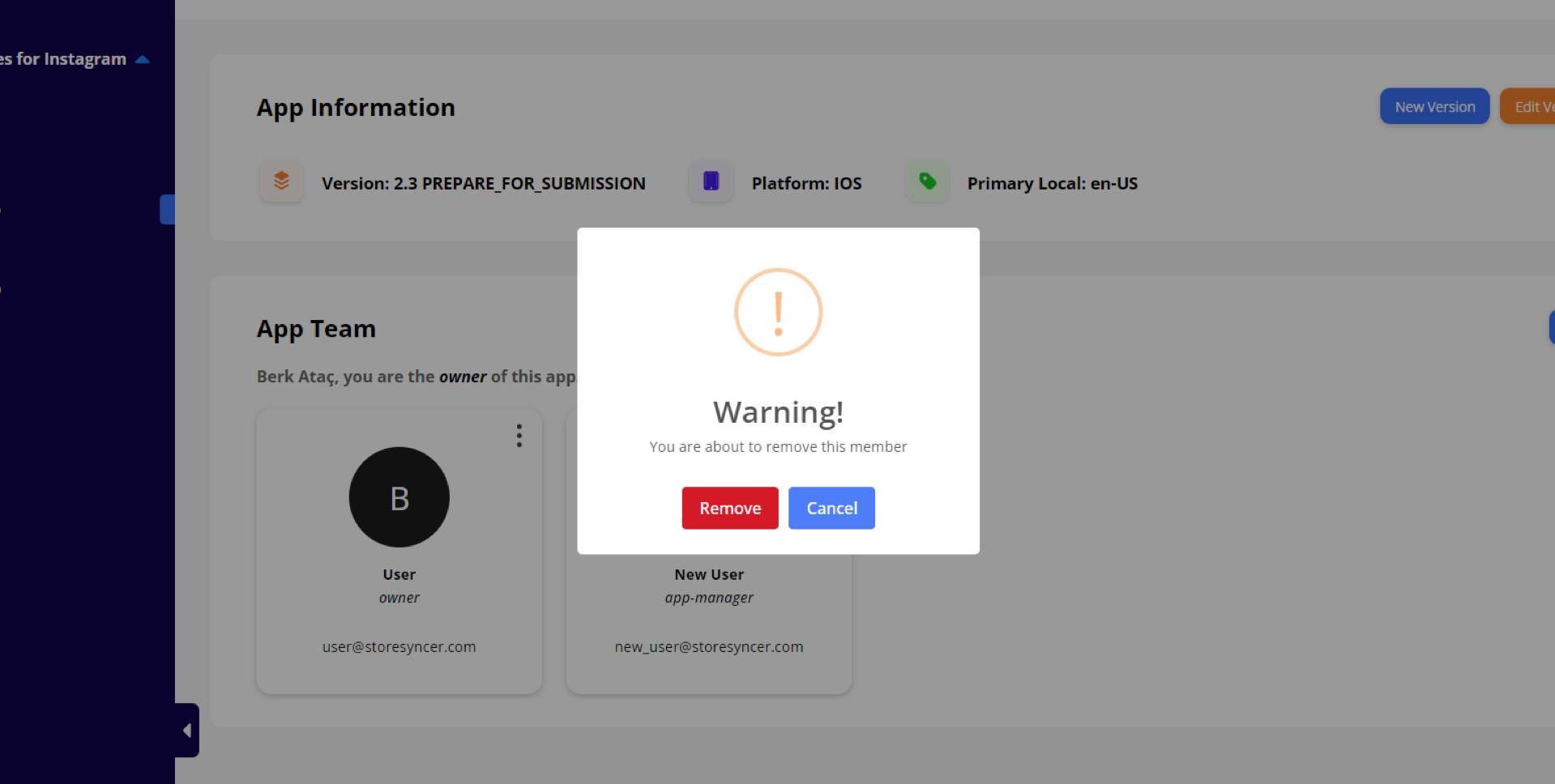Click the orange exclamation warning icon

point(778,313)
